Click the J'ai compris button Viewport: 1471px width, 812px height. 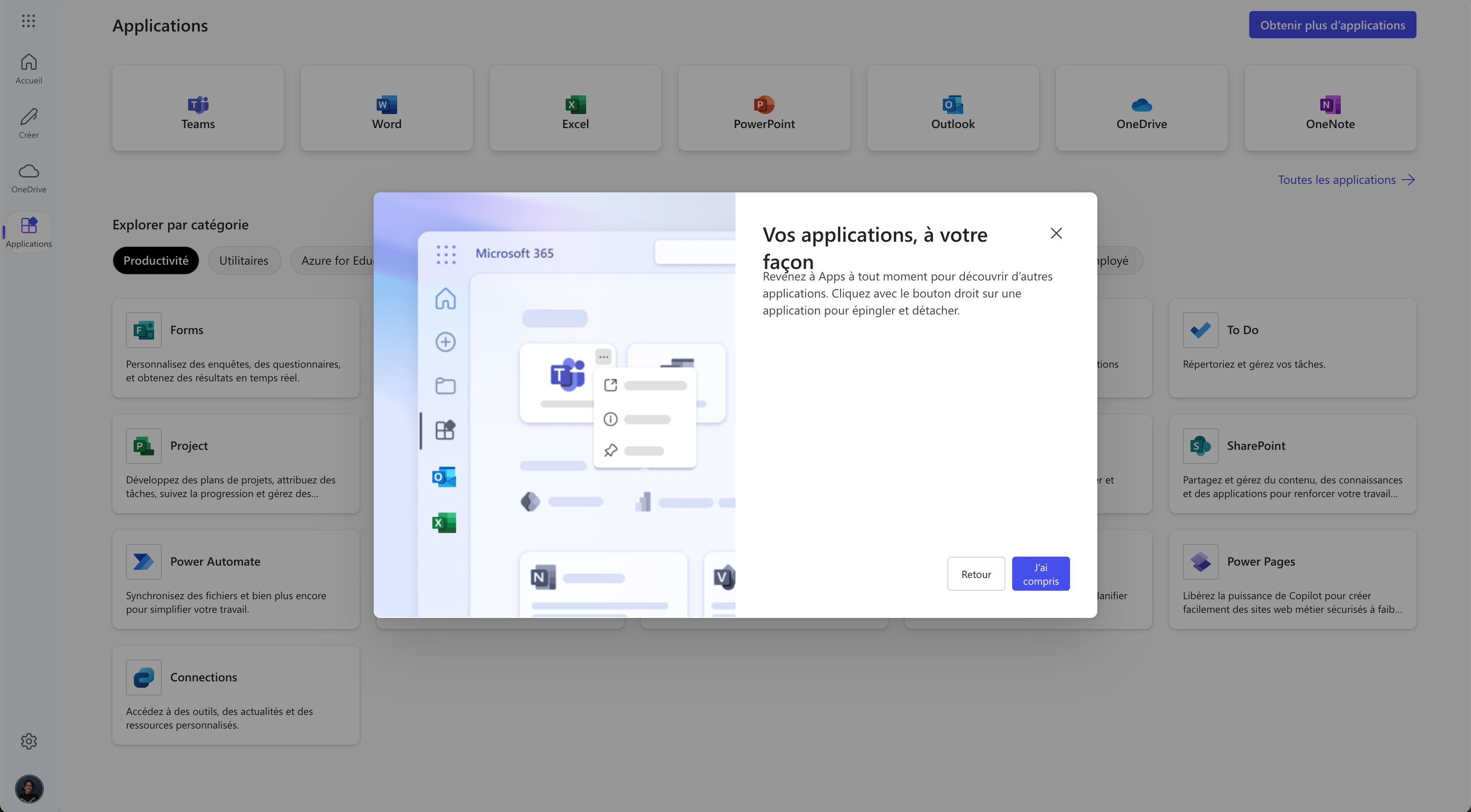click(1040, 574)
